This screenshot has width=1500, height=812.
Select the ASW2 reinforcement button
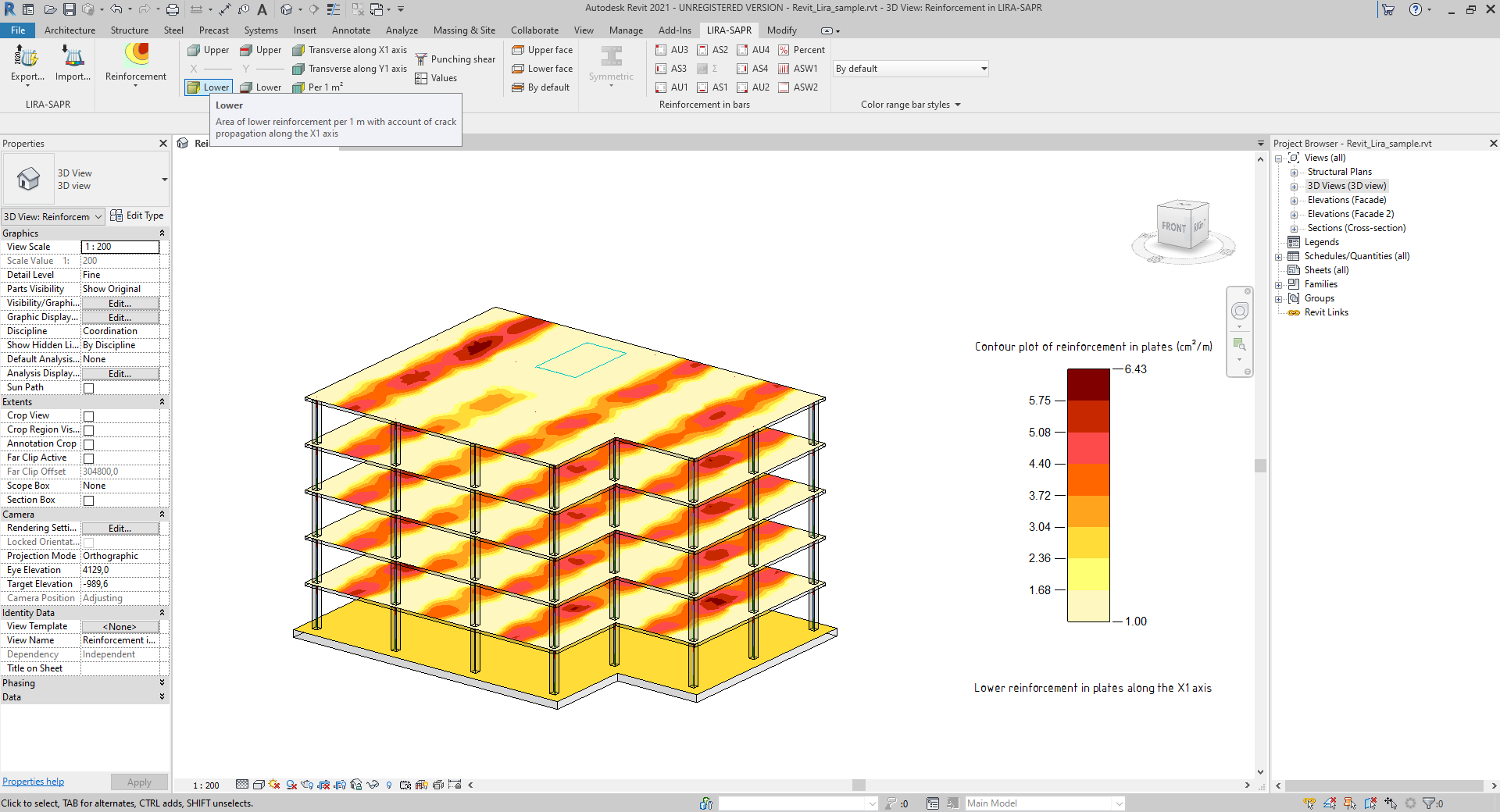coord(798,87)
